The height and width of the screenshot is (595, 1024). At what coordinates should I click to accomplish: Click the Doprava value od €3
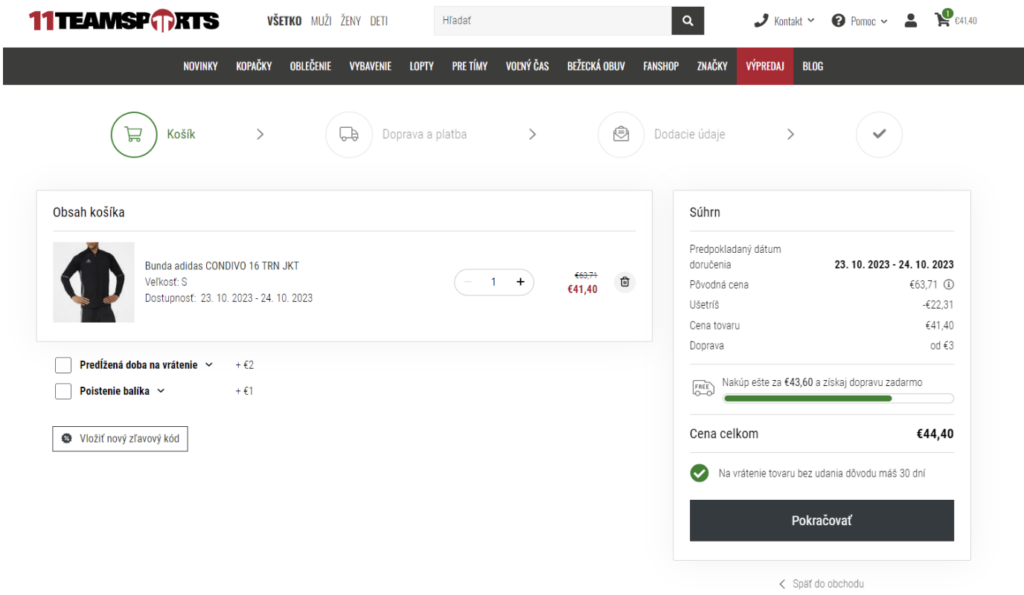point(942,346)
